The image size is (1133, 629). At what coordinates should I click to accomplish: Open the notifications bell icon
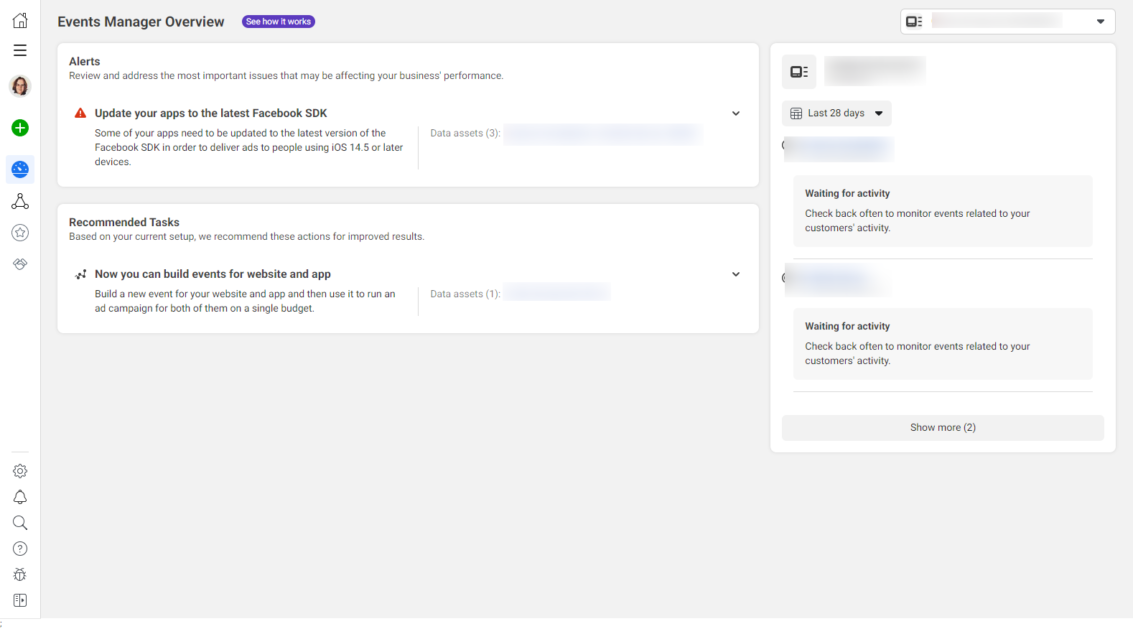click(x=20, y=497)
